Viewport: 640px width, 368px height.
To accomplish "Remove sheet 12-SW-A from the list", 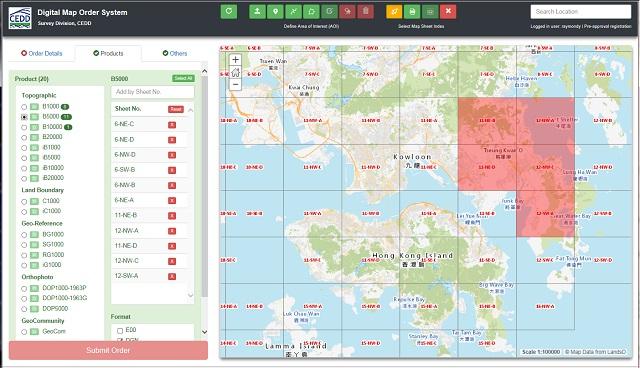I will (172, 277).
